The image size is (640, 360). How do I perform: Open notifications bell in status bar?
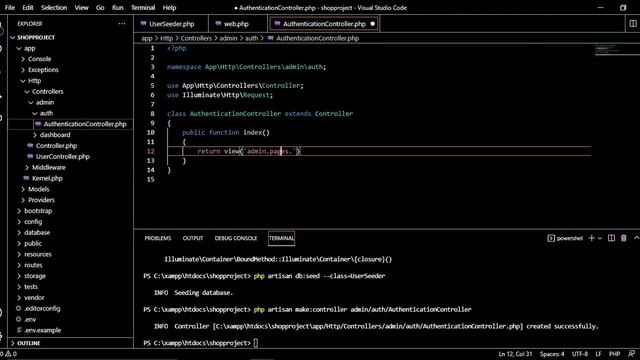631,354
